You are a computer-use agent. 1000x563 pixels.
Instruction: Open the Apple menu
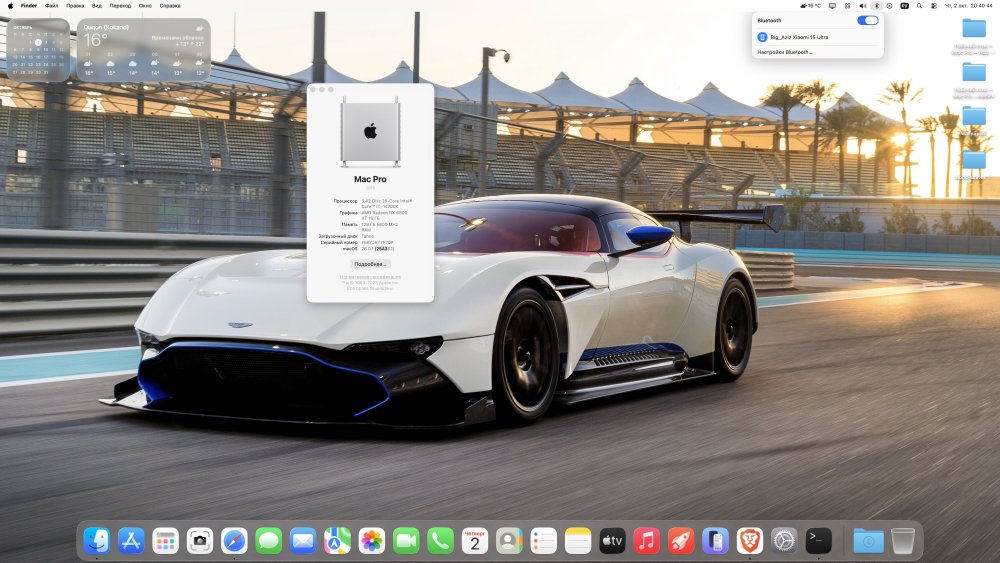coord(10,6)
